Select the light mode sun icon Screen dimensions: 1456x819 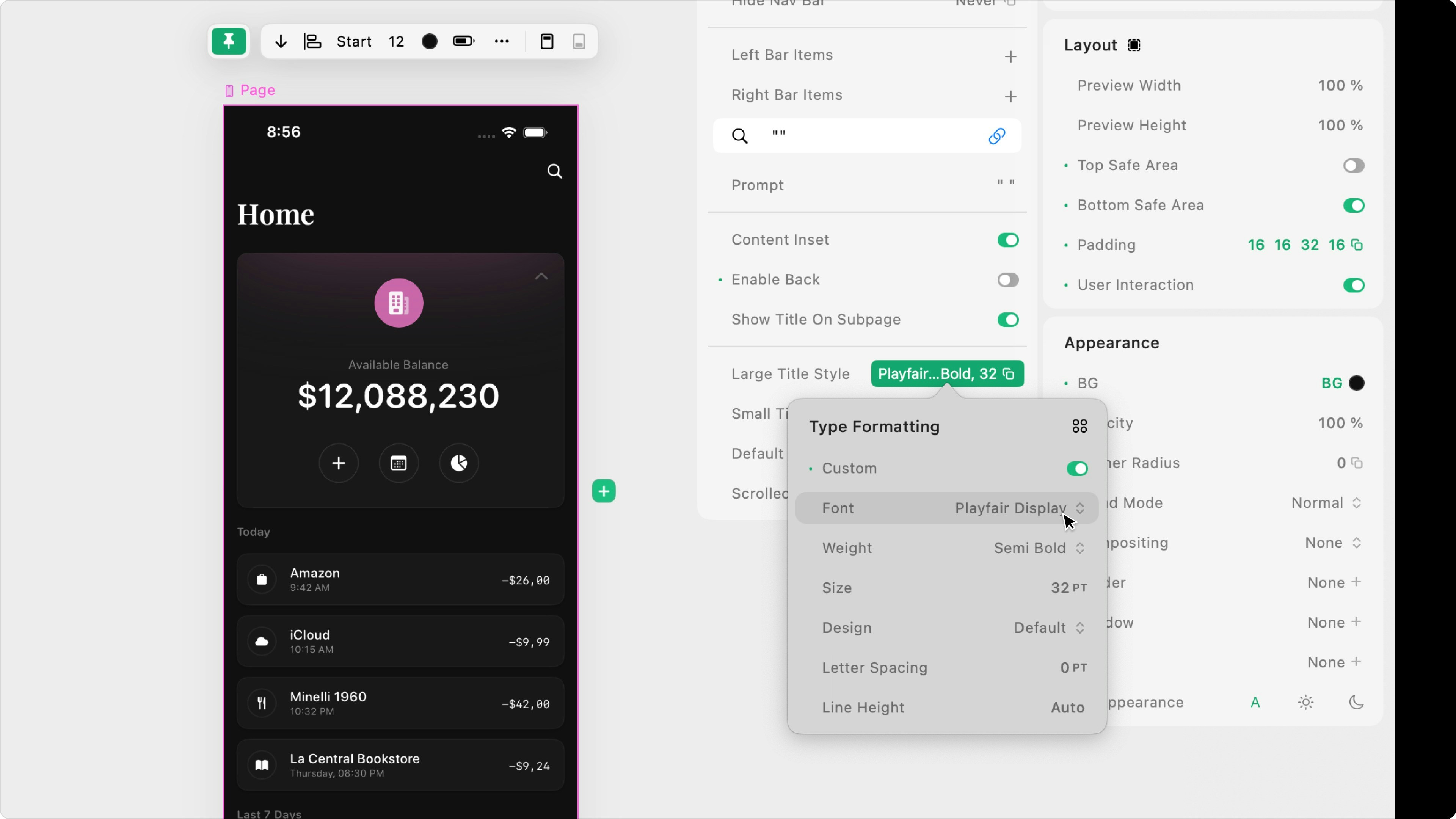[1305, 702]
